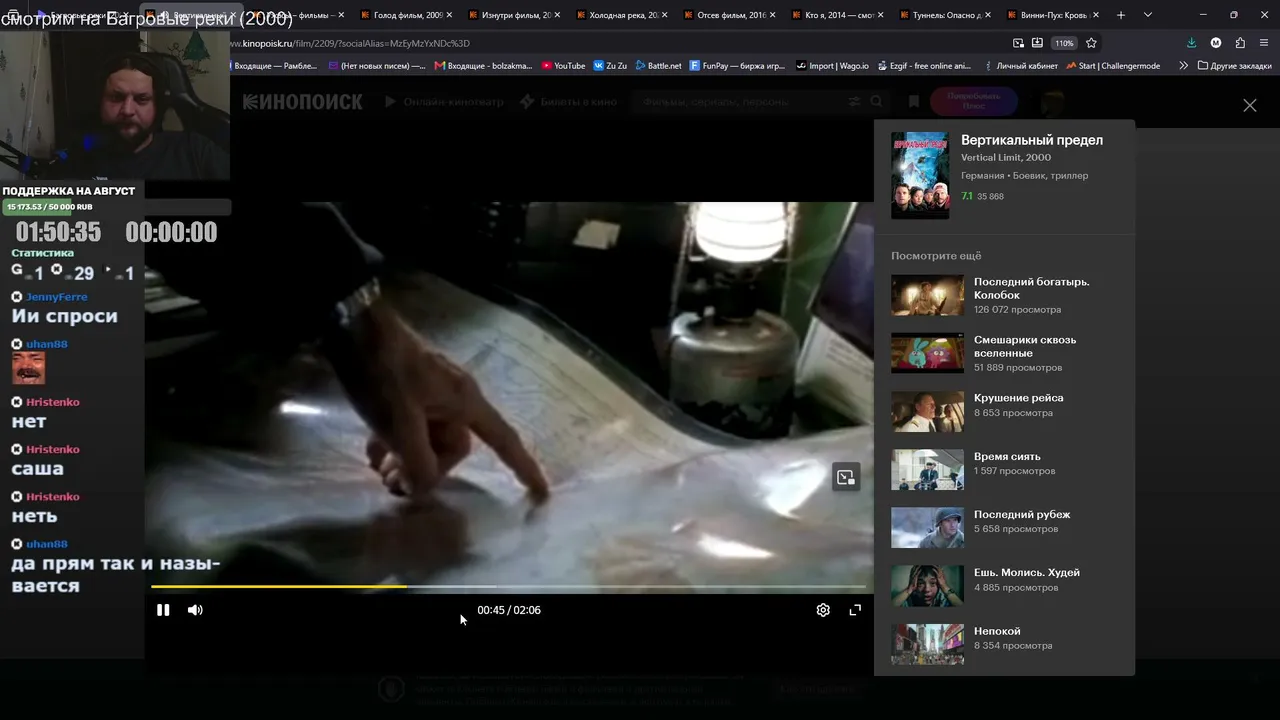Play Ешь. Молись. Худей recommendation

tap(1004, 586)
